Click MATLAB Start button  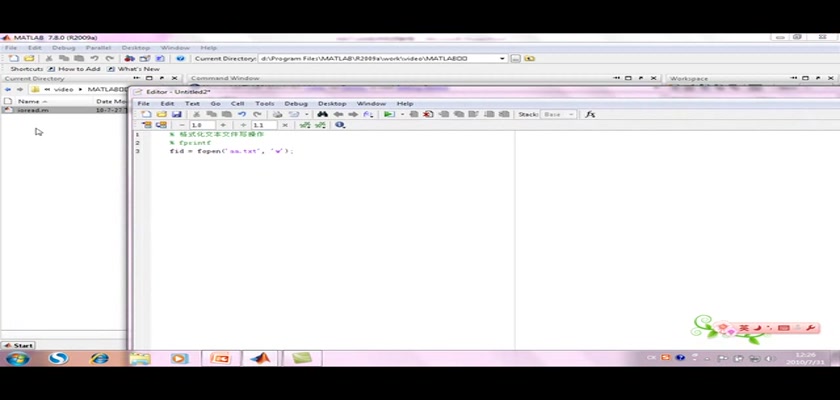tap(18, 345)
